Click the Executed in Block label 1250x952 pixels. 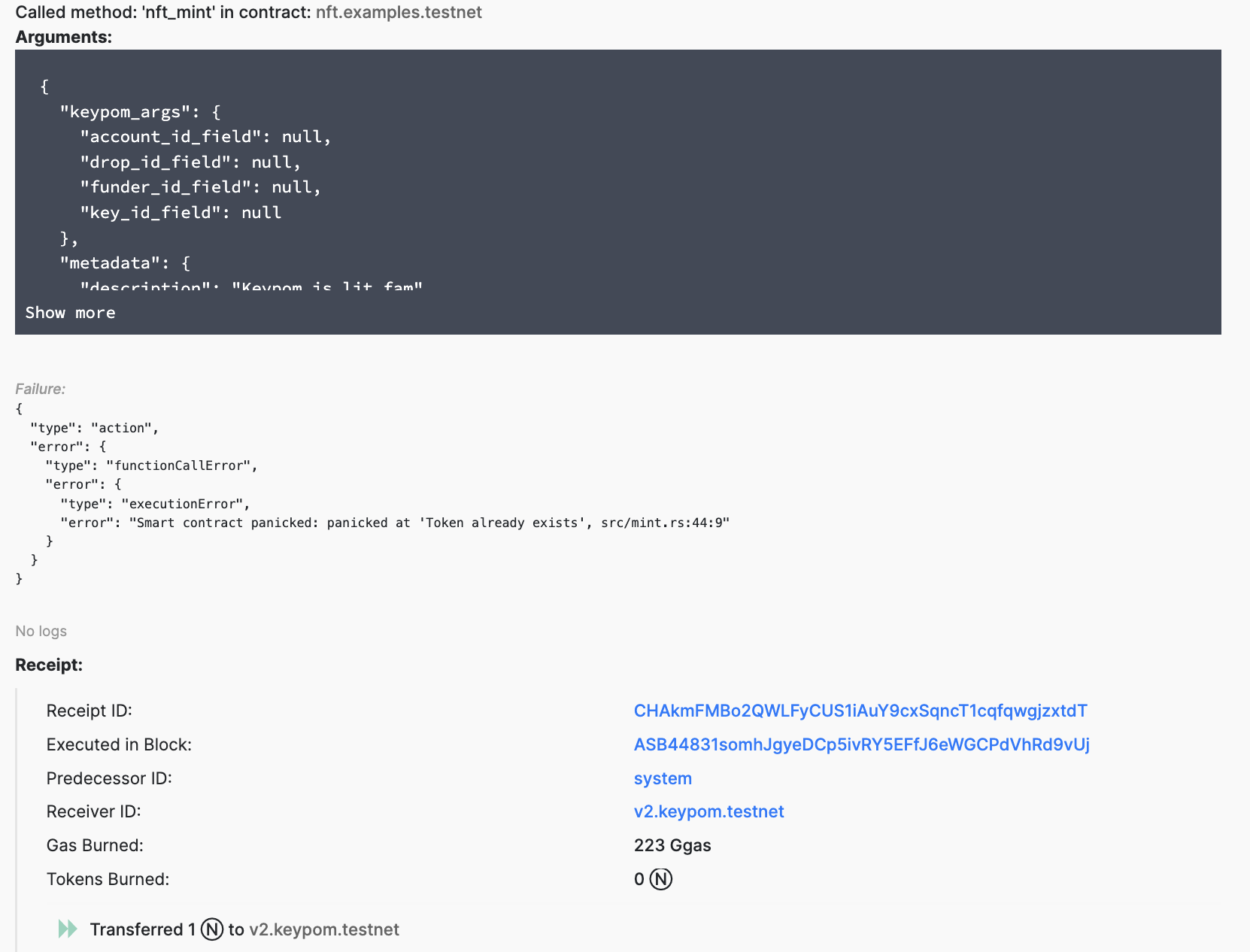tap(119, 744)
